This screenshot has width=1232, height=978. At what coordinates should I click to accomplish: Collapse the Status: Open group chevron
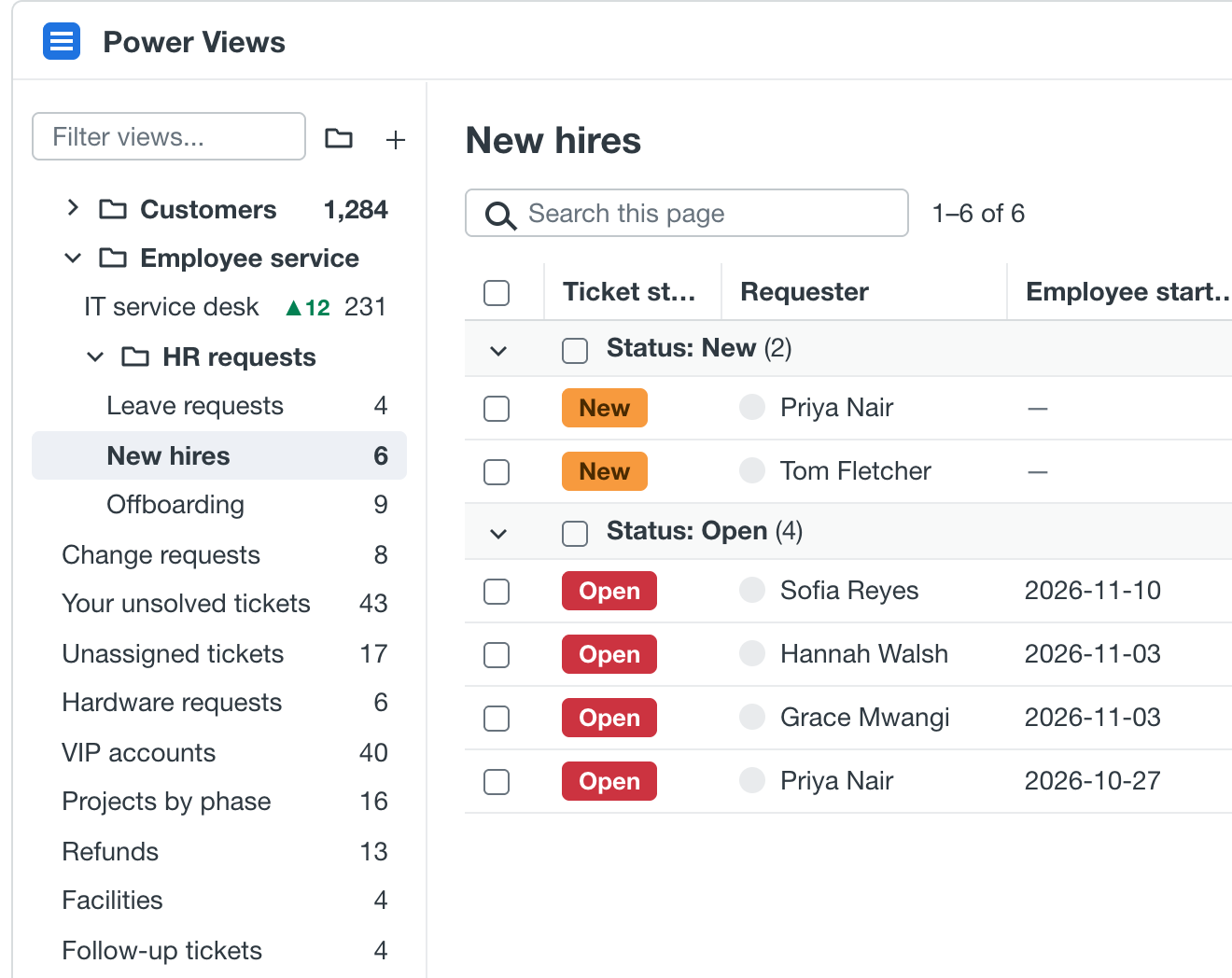tap(498, 534)
